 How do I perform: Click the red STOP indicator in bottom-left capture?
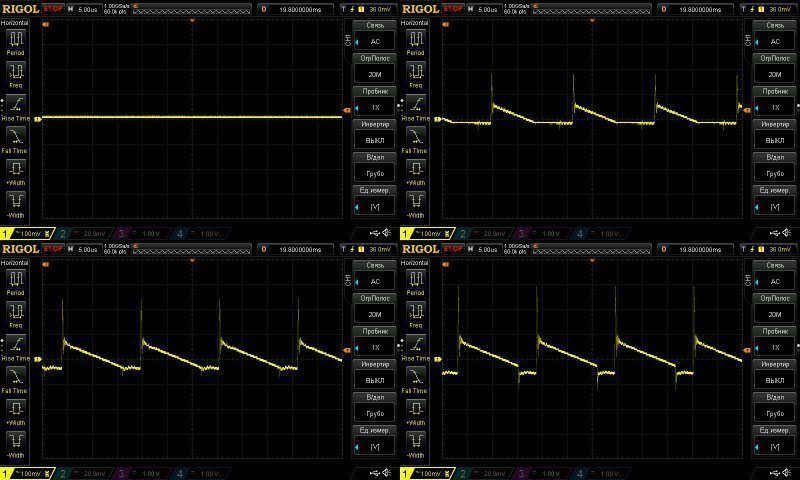coord(53,249)
